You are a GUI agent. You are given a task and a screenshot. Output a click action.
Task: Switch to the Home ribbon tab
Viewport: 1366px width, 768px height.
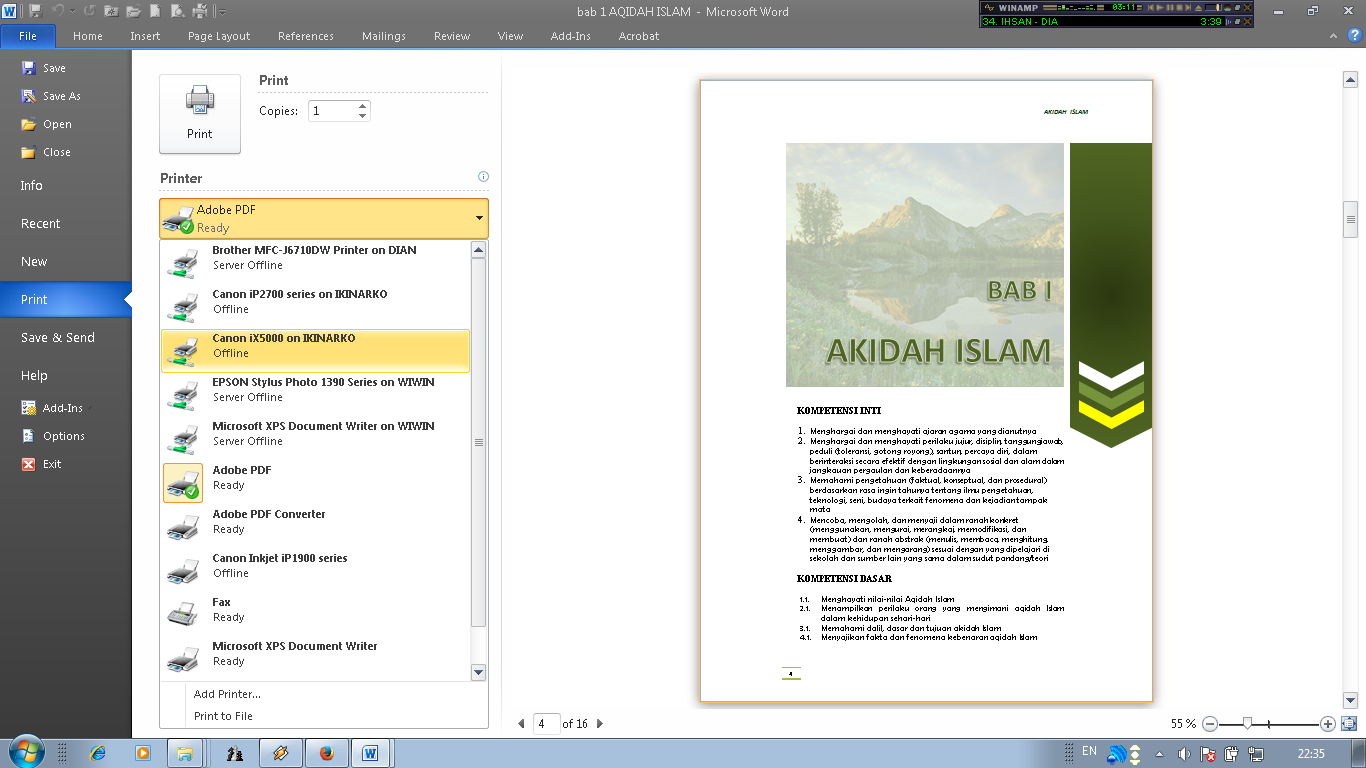[x=88, y=36]
